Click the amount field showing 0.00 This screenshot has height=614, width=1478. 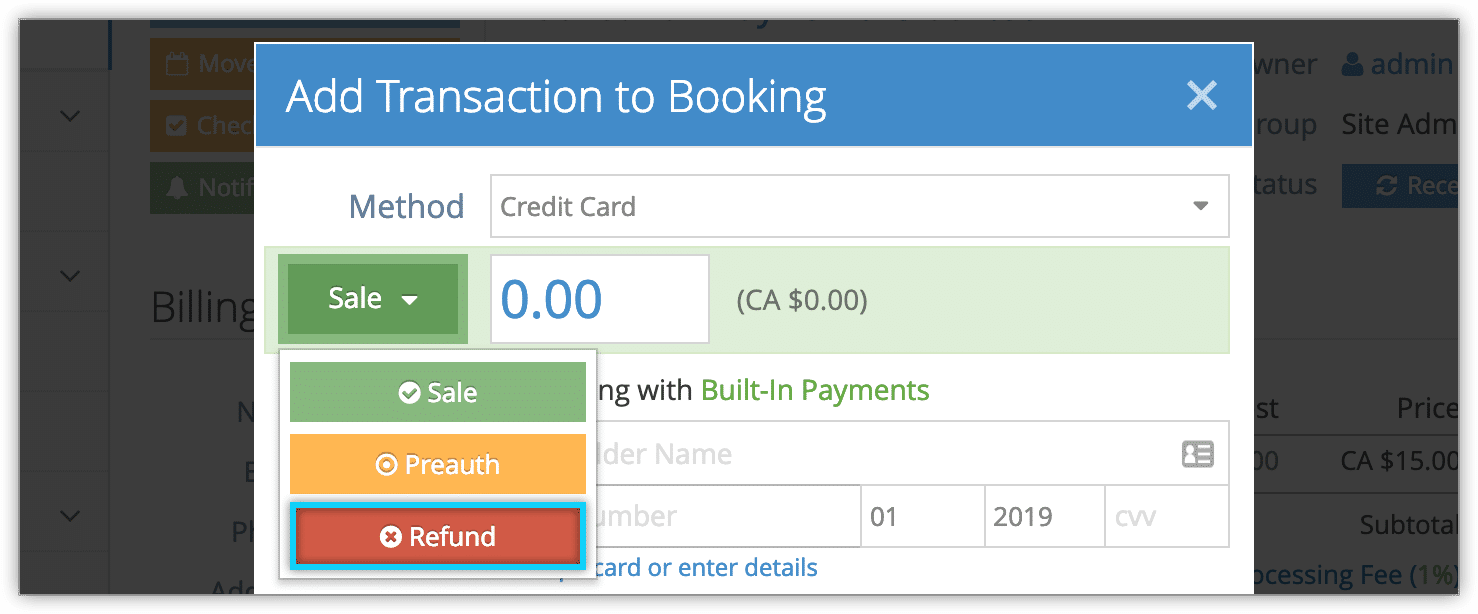coord(600,299)
